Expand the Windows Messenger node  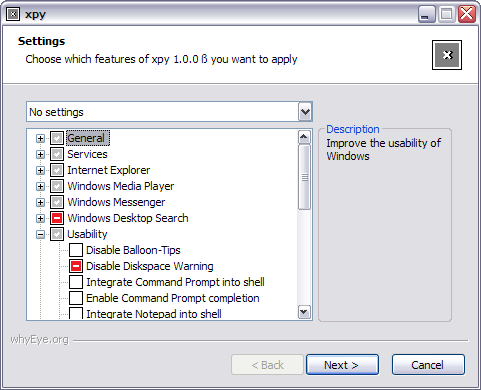click(x=40, y=202)
